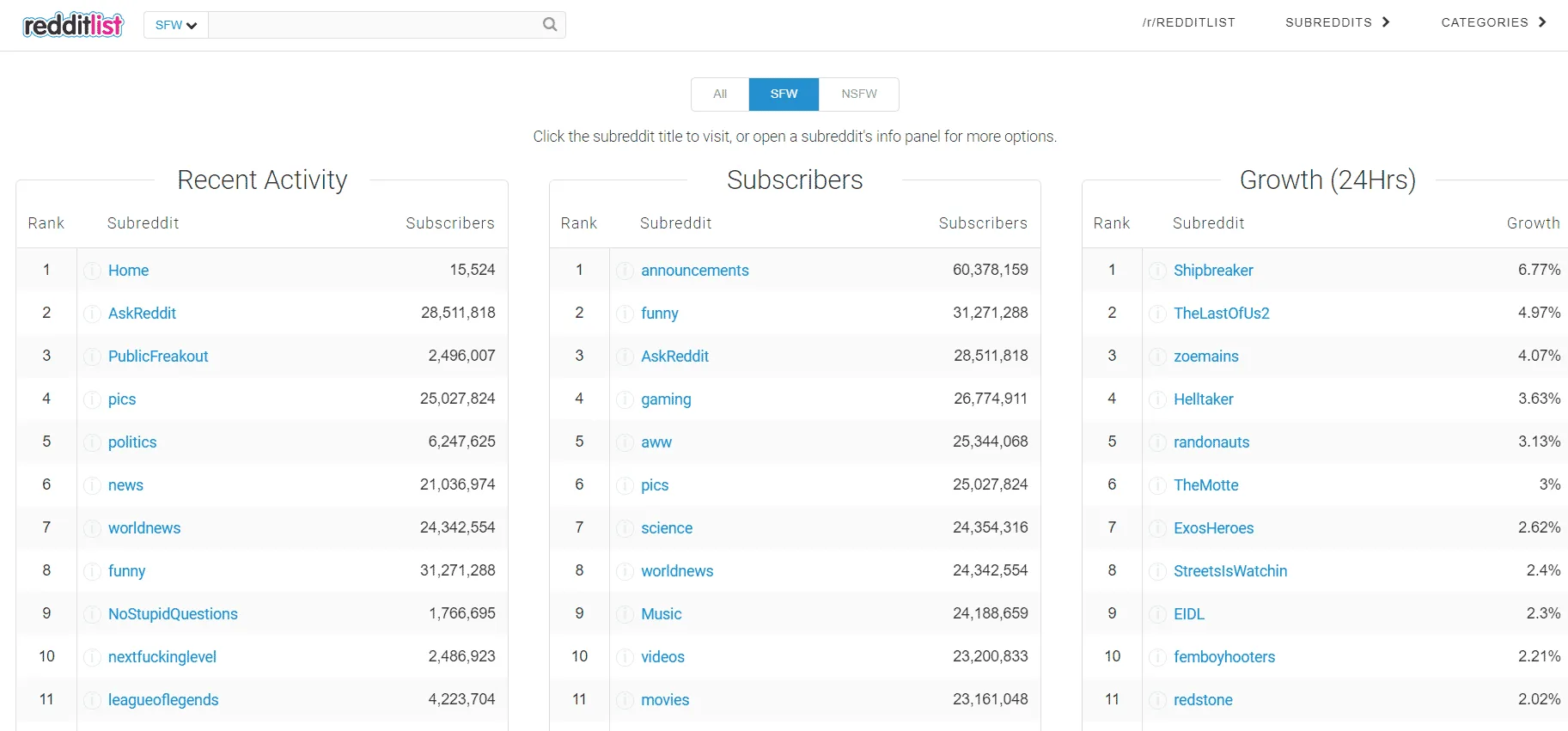
Task: Open the SFW search filter dropdown
Action: pyautogui.click(x=176, y=25)
